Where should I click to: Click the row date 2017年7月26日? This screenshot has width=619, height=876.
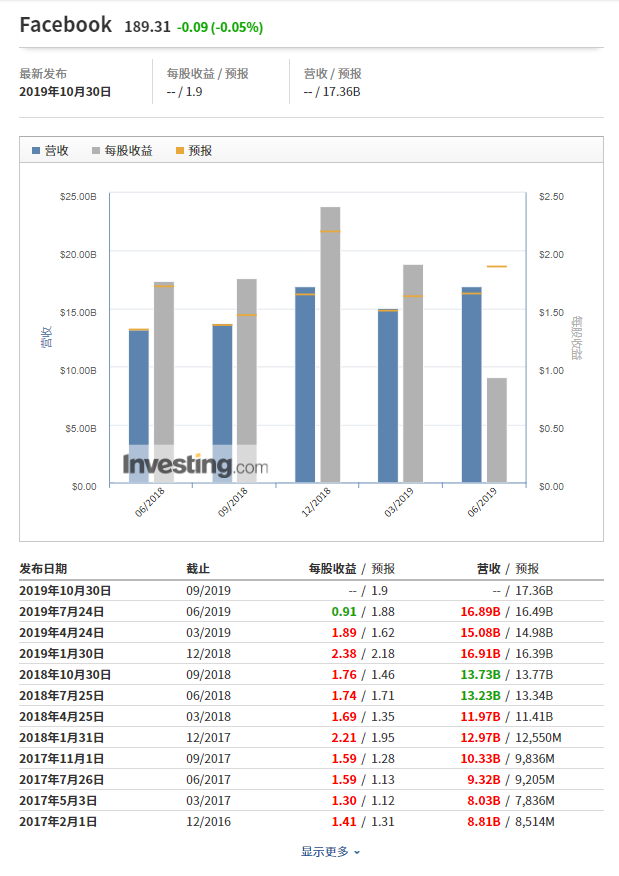pos(61,780)
